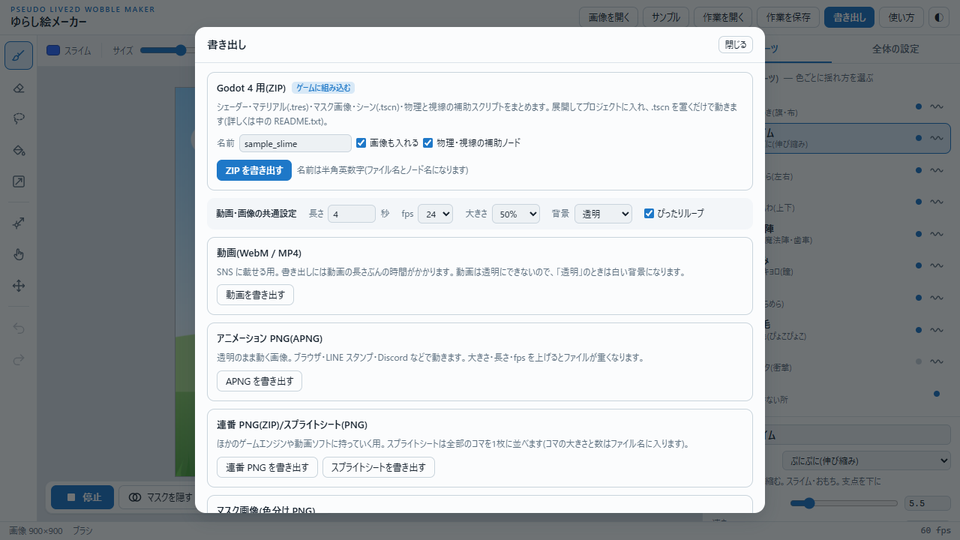Viewport: 960px width, 540px height.
Task: Toggle the blue dot on the ない所 row
Action: coord(937,394)
